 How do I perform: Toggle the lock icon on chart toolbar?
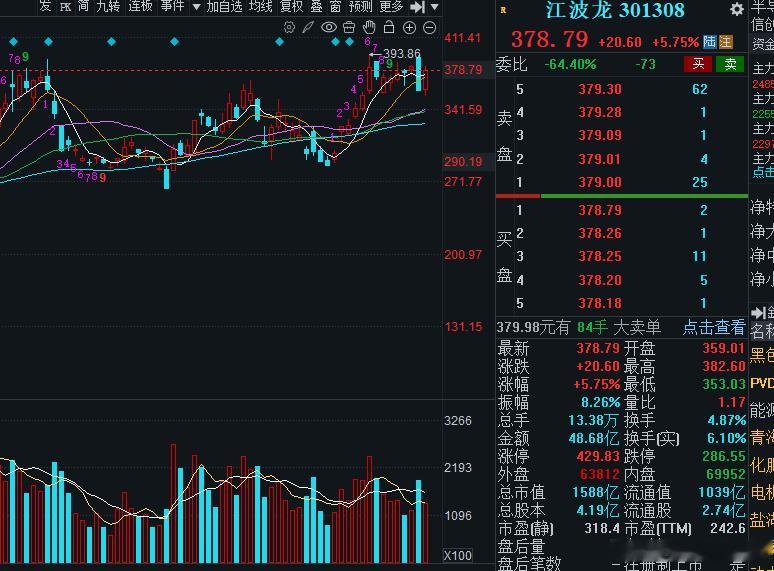point(389,28)
